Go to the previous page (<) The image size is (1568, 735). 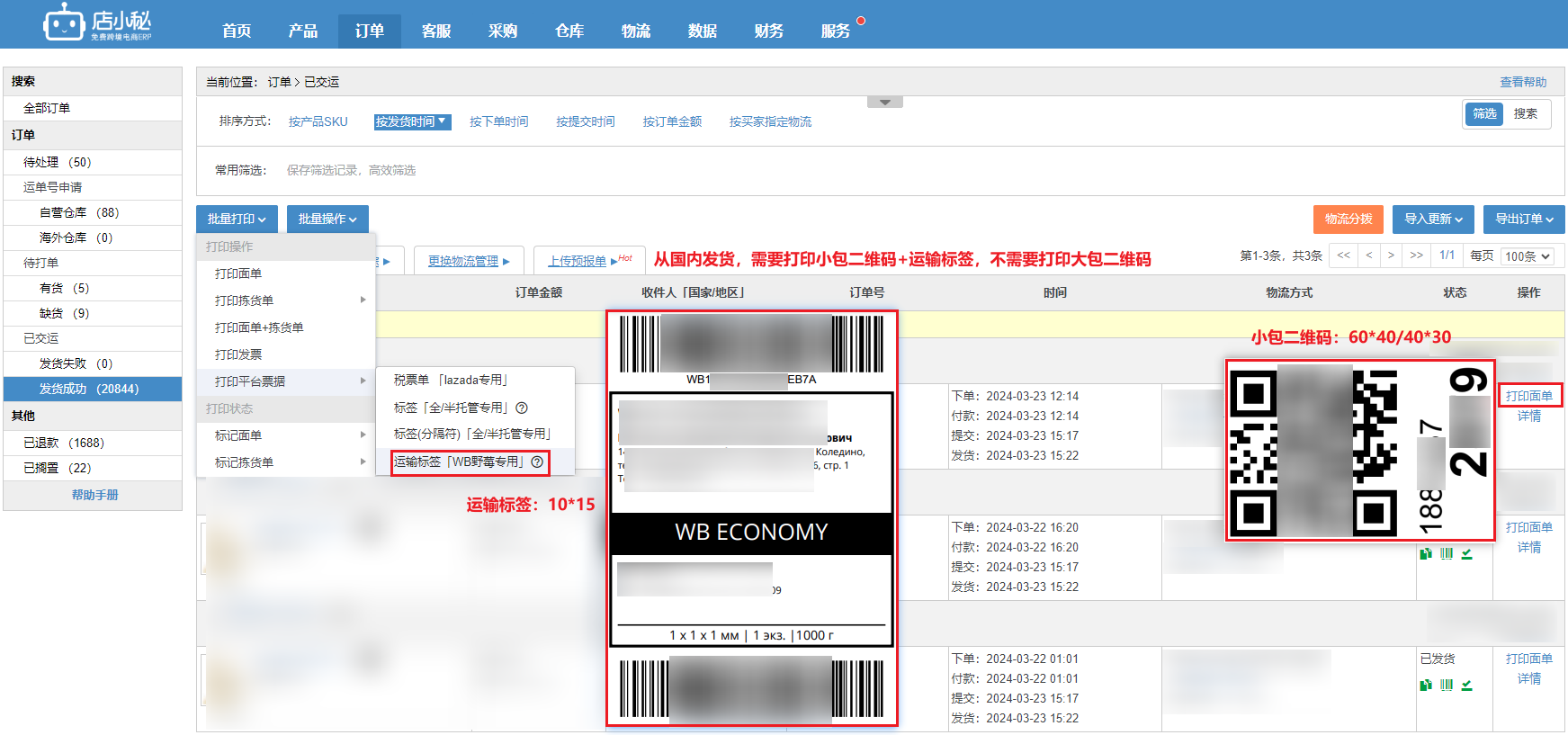pyautogui.click(x=1369, y=255)
